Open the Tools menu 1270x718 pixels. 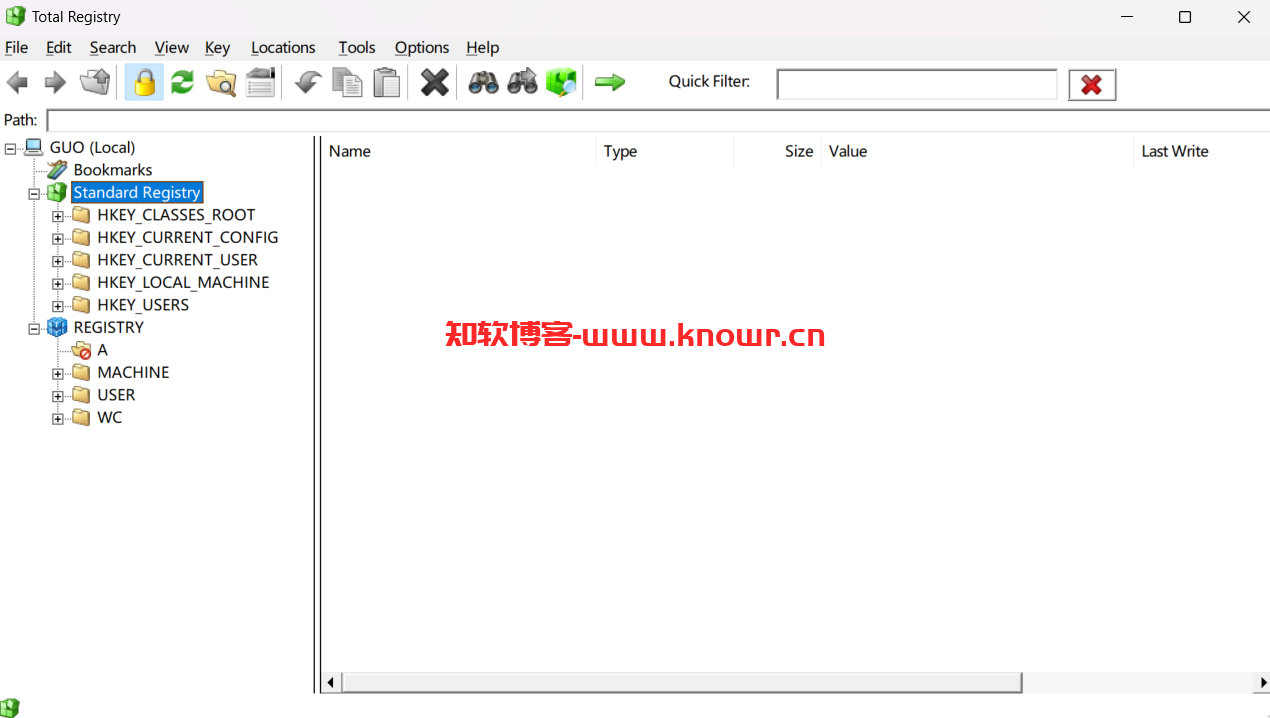(x=357, y=47)
